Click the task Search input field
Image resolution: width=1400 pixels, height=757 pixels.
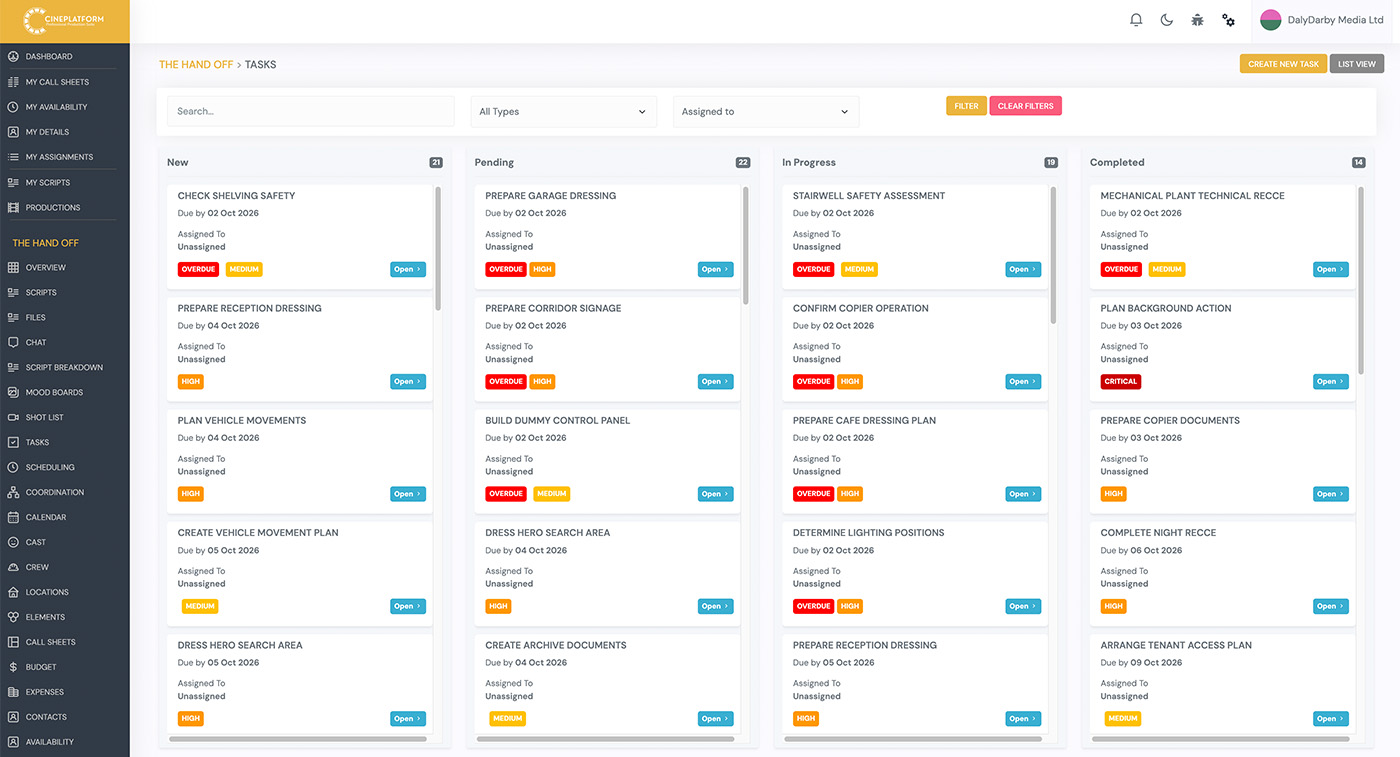[x=310, y=111]
